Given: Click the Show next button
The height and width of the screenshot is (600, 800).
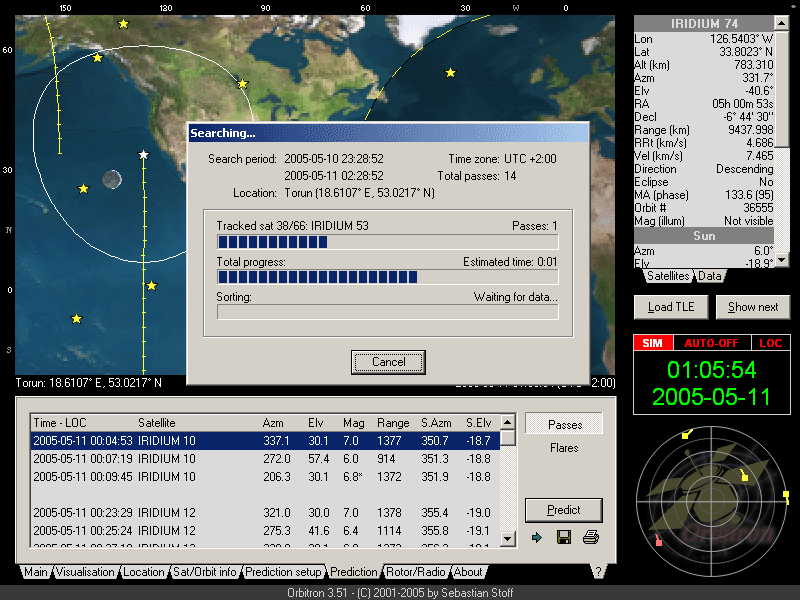Looking at the screenshot, I should [753, 307].
